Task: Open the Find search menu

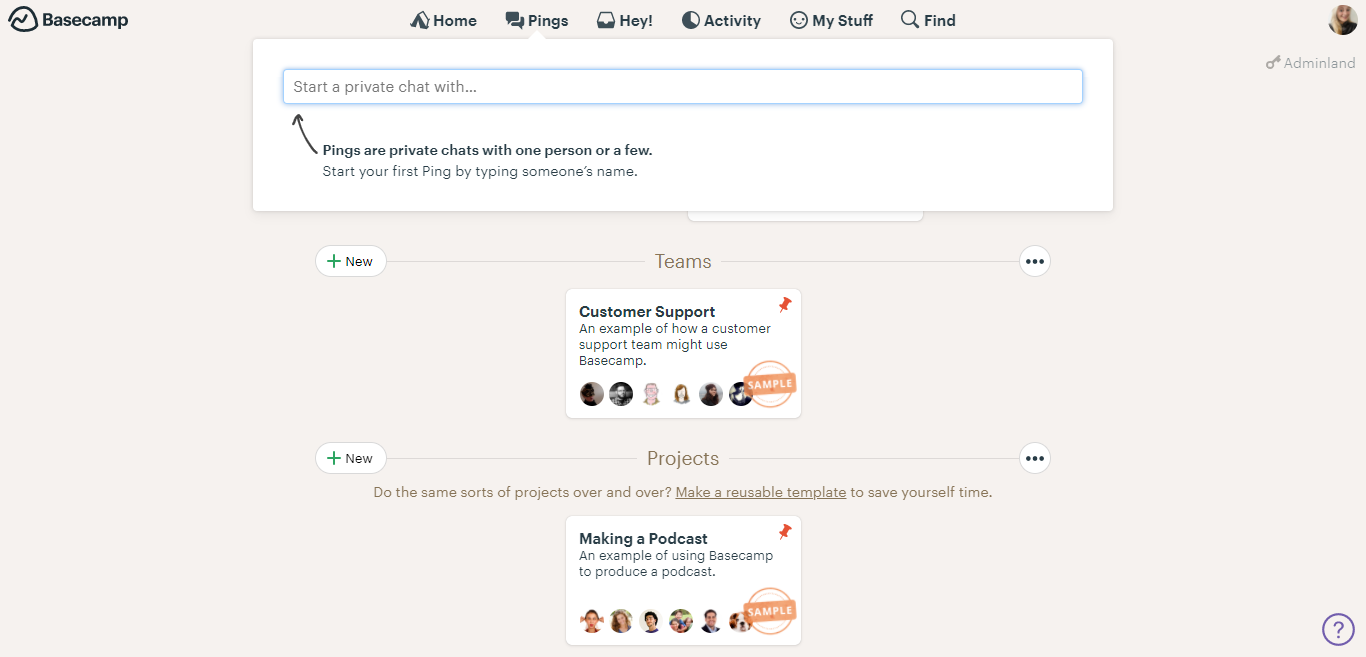Action: [928, 20]
